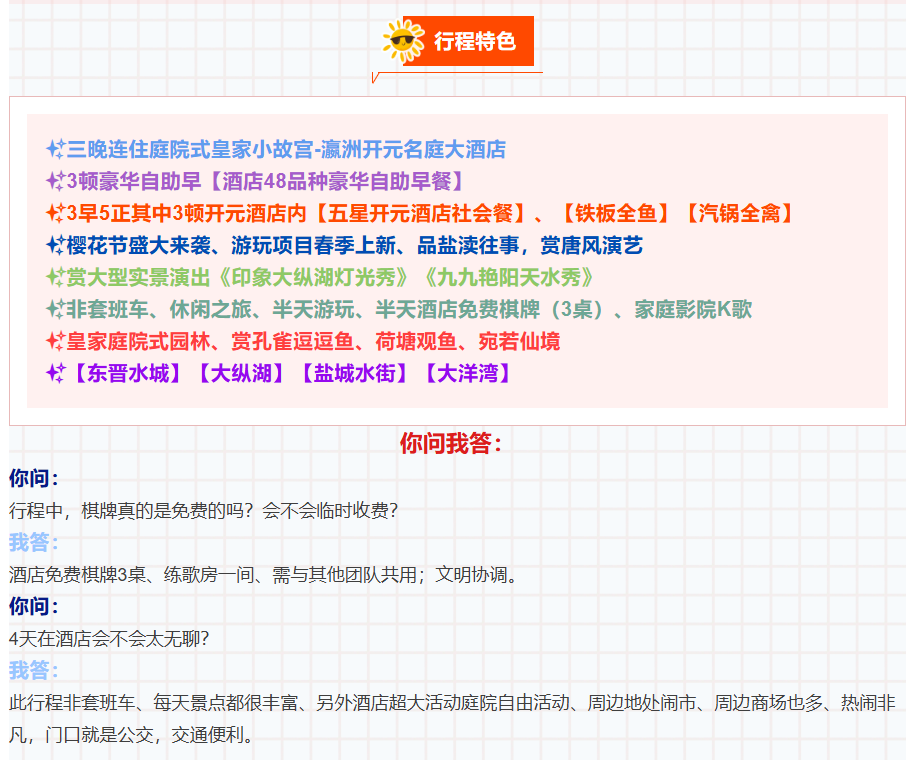Click sparkle icon before 樱花节盛大来袭 line
The width and height of the screenshot is (912, 760).
click(x=56, y=245)
